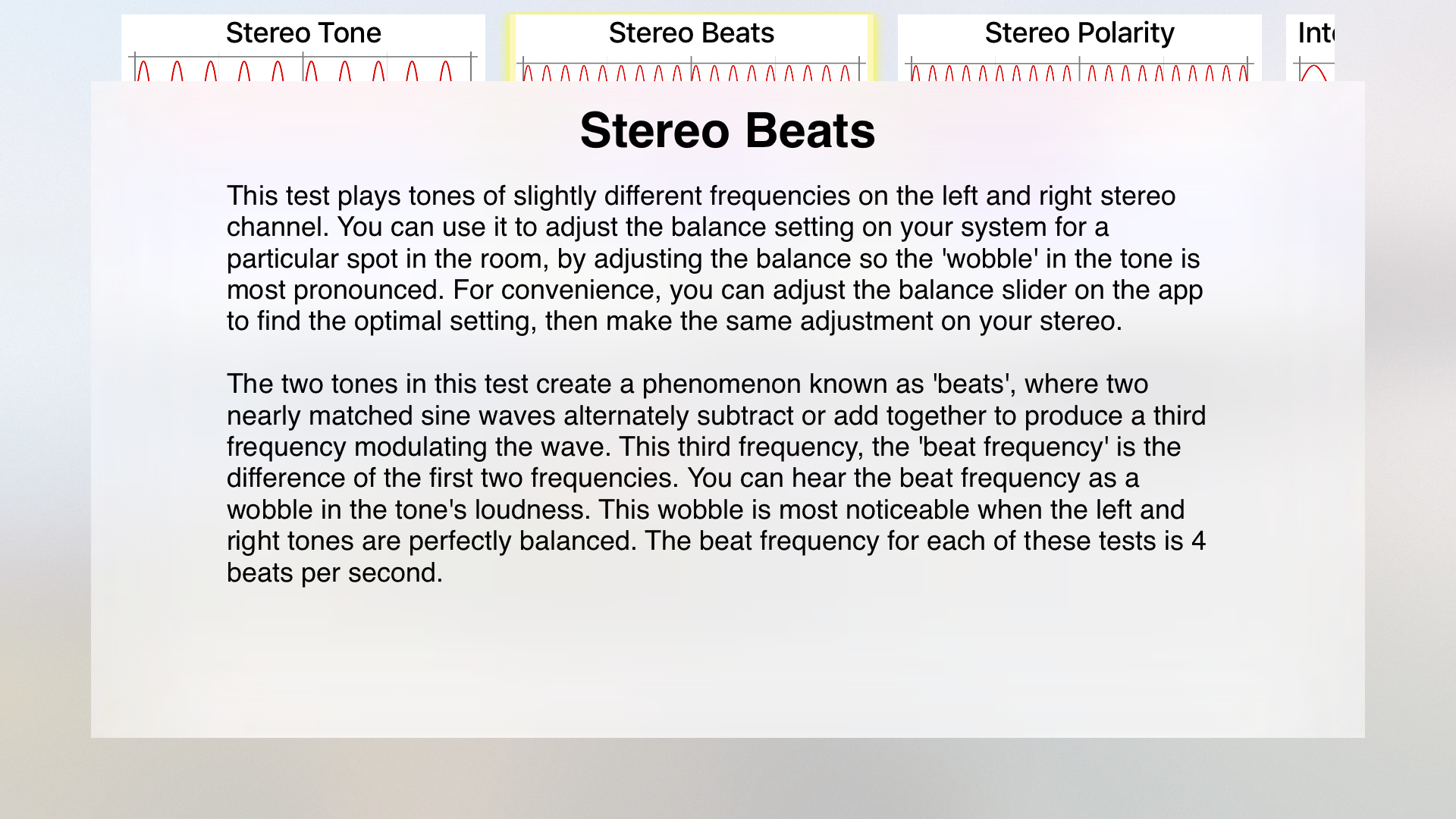This screenshot has width=1456, height=819.
Task: Select the Stereo Tone test card title
Action: tap(303, 33)
